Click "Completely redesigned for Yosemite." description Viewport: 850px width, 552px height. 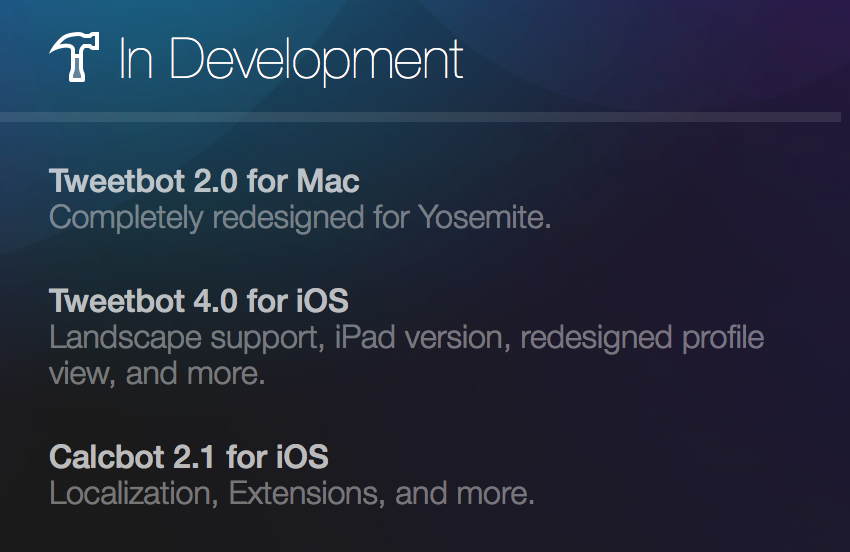click(300, 217)
